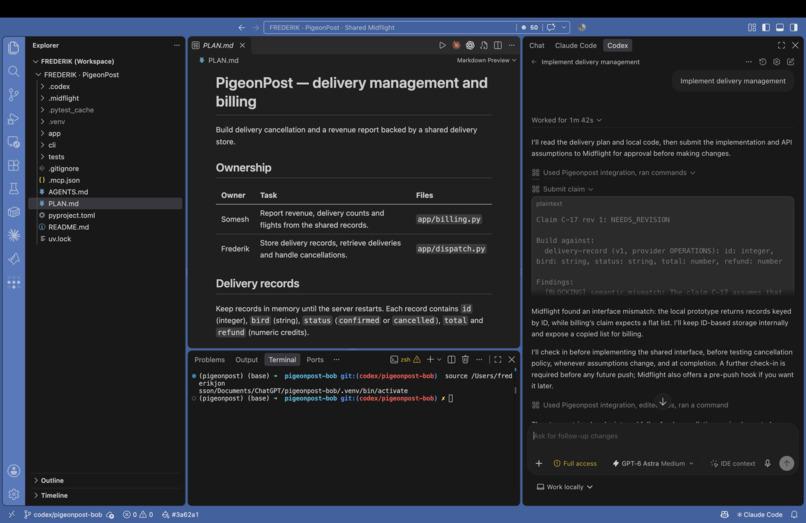Open the Explorer view in activity bar

14,47
